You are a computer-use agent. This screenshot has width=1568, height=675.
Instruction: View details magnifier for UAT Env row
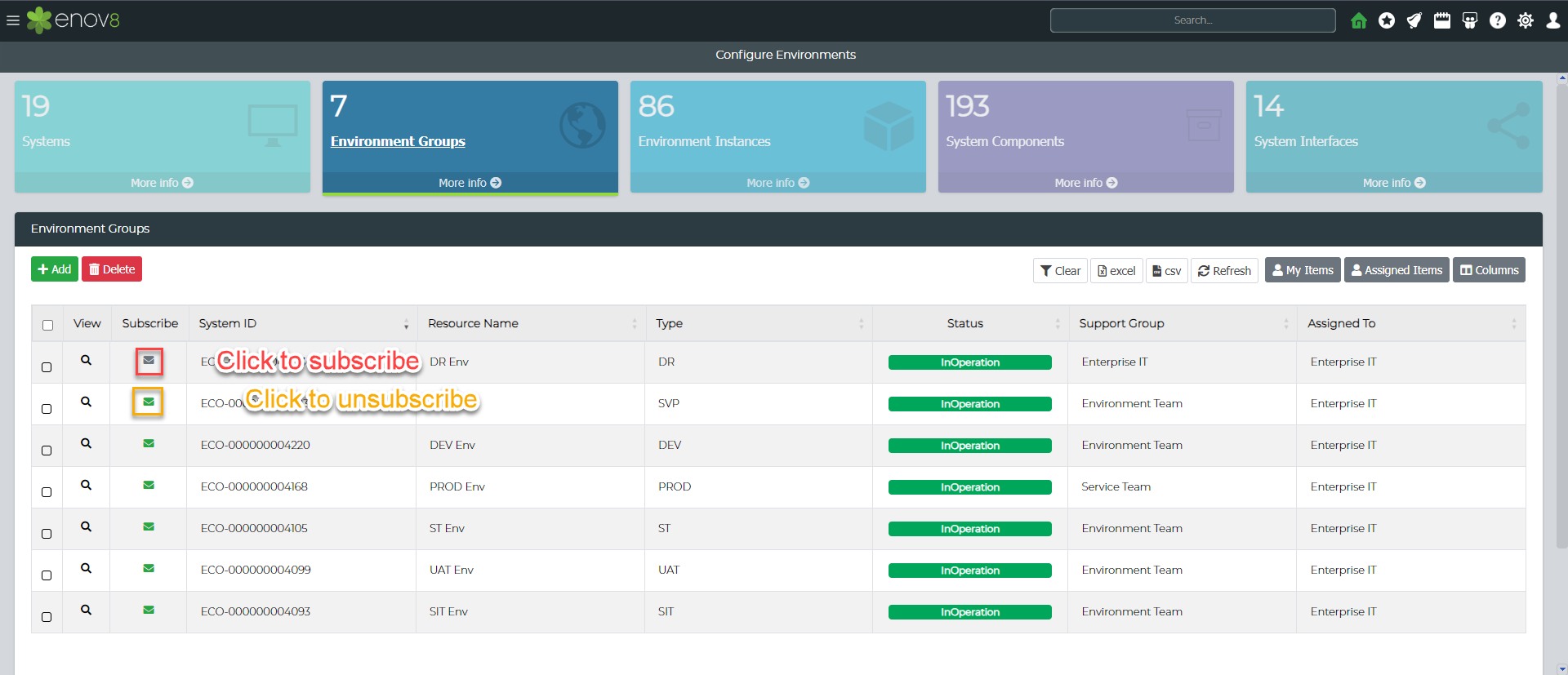[x=86, y=568]
